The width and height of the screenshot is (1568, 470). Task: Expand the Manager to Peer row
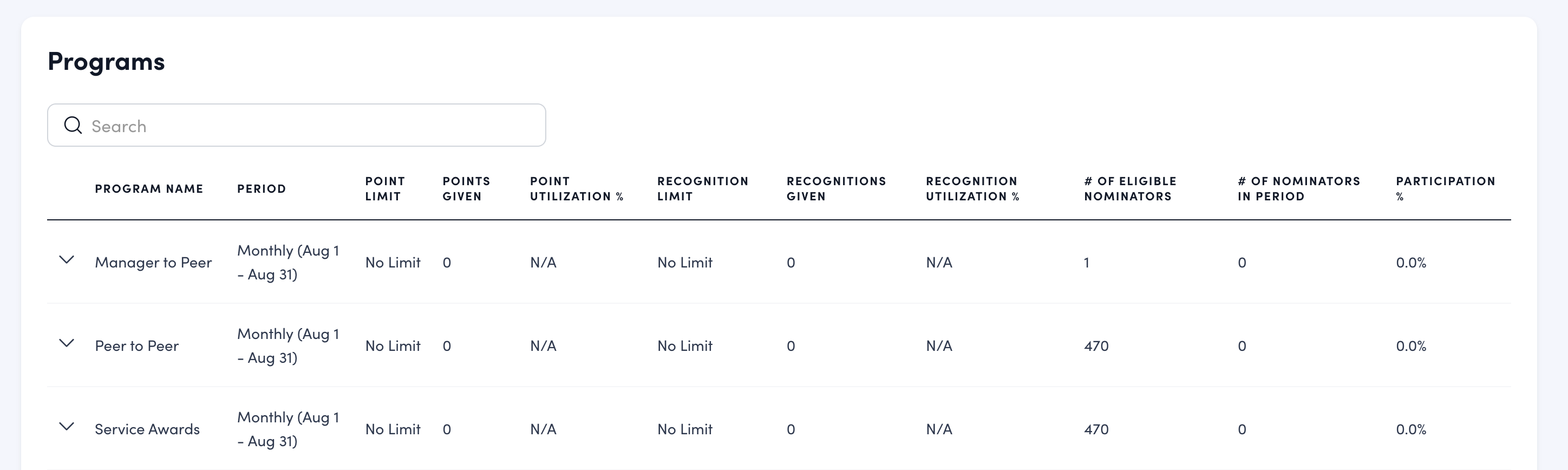67,260
